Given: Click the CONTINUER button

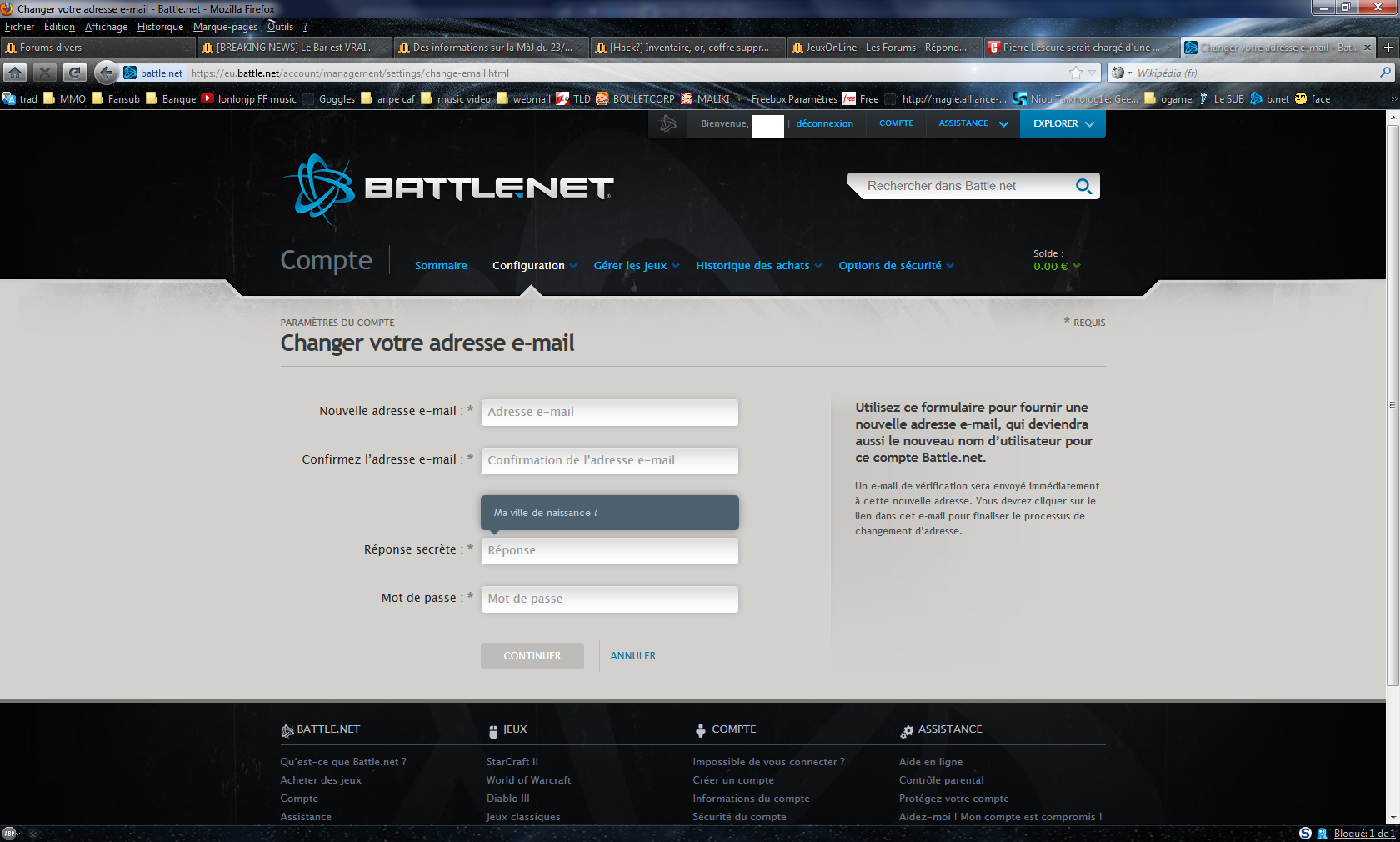Looking at the screenshot, I should (532, 656).
